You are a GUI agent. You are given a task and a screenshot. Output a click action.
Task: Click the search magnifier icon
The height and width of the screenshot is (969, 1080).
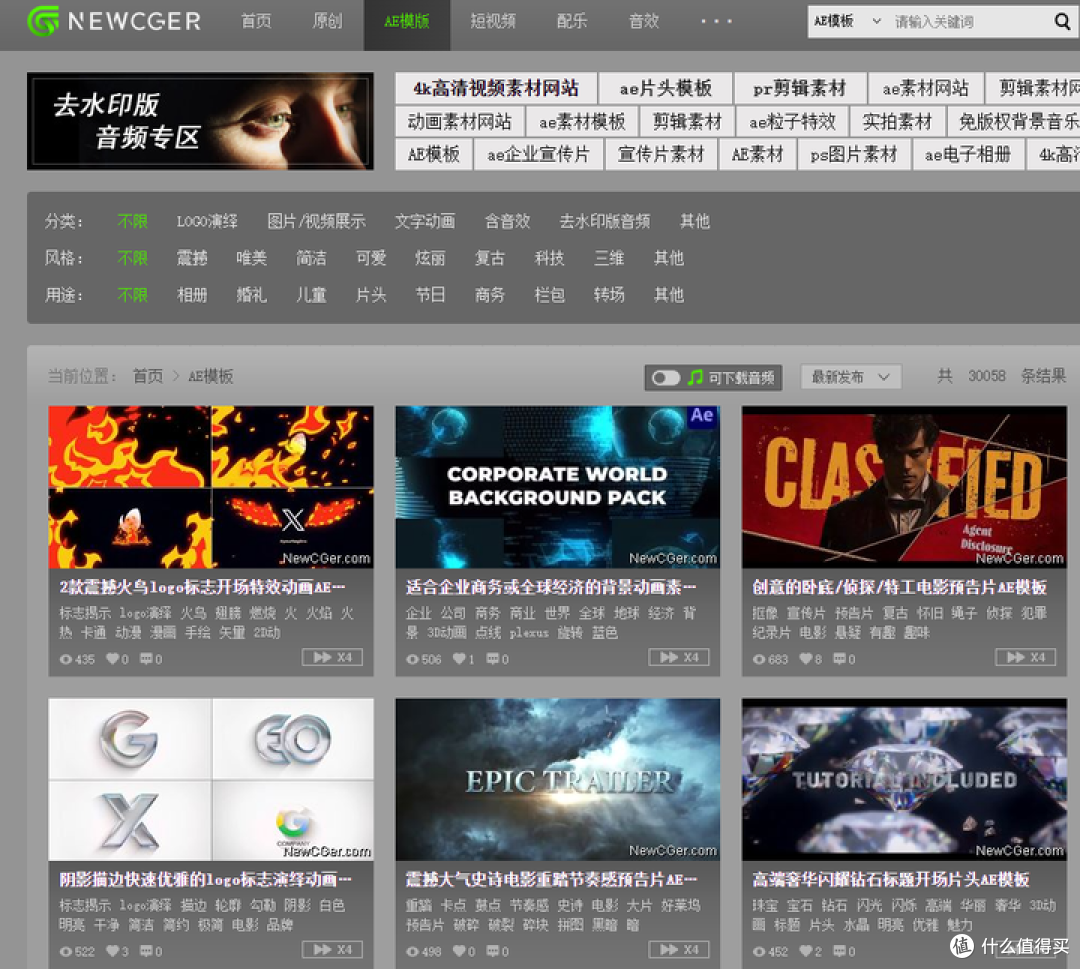(1062, 21)
